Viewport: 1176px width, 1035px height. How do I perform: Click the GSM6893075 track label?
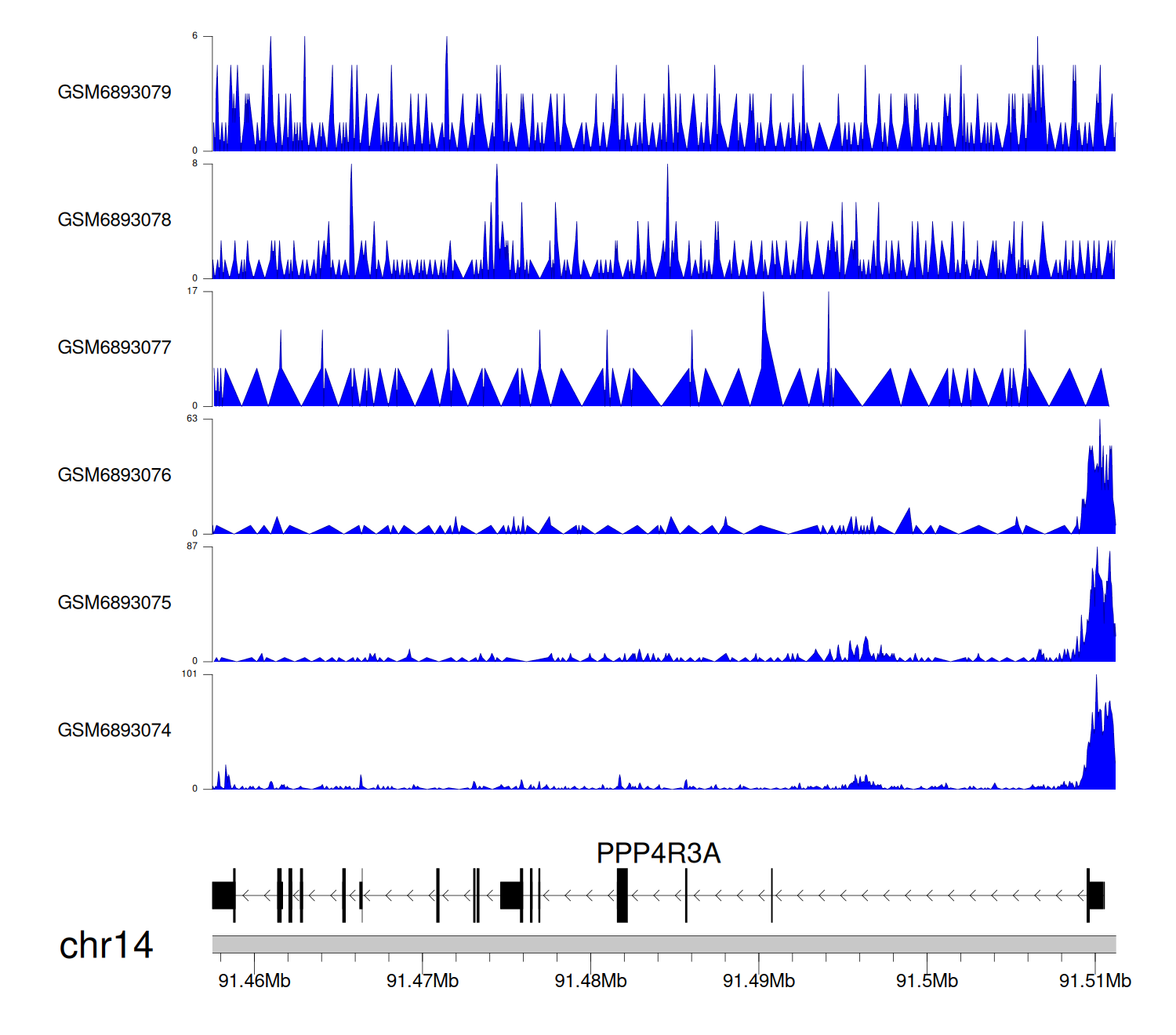(114, 603)
